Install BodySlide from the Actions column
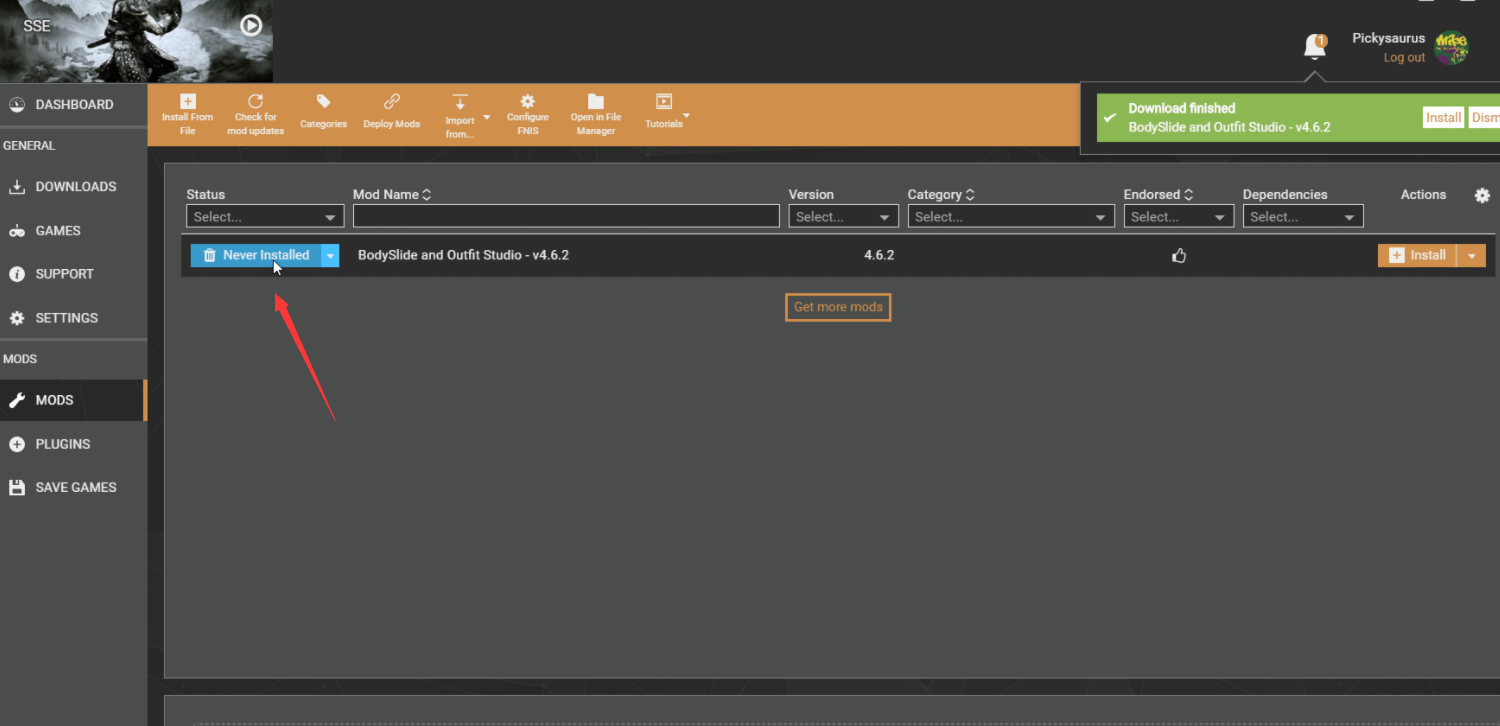The image size is (1500, 726). tap(1417, 256)
